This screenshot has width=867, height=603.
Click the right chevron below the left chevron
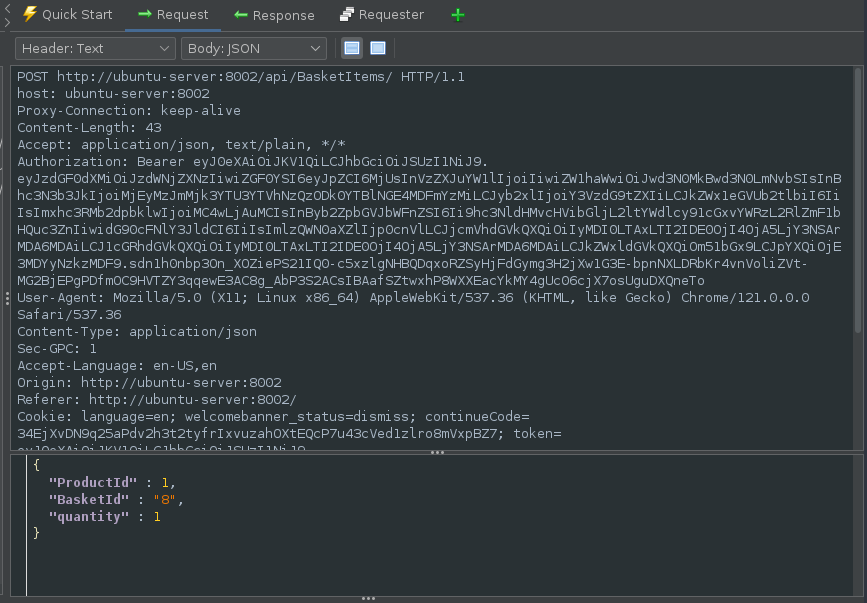click(x=7, y=22)
